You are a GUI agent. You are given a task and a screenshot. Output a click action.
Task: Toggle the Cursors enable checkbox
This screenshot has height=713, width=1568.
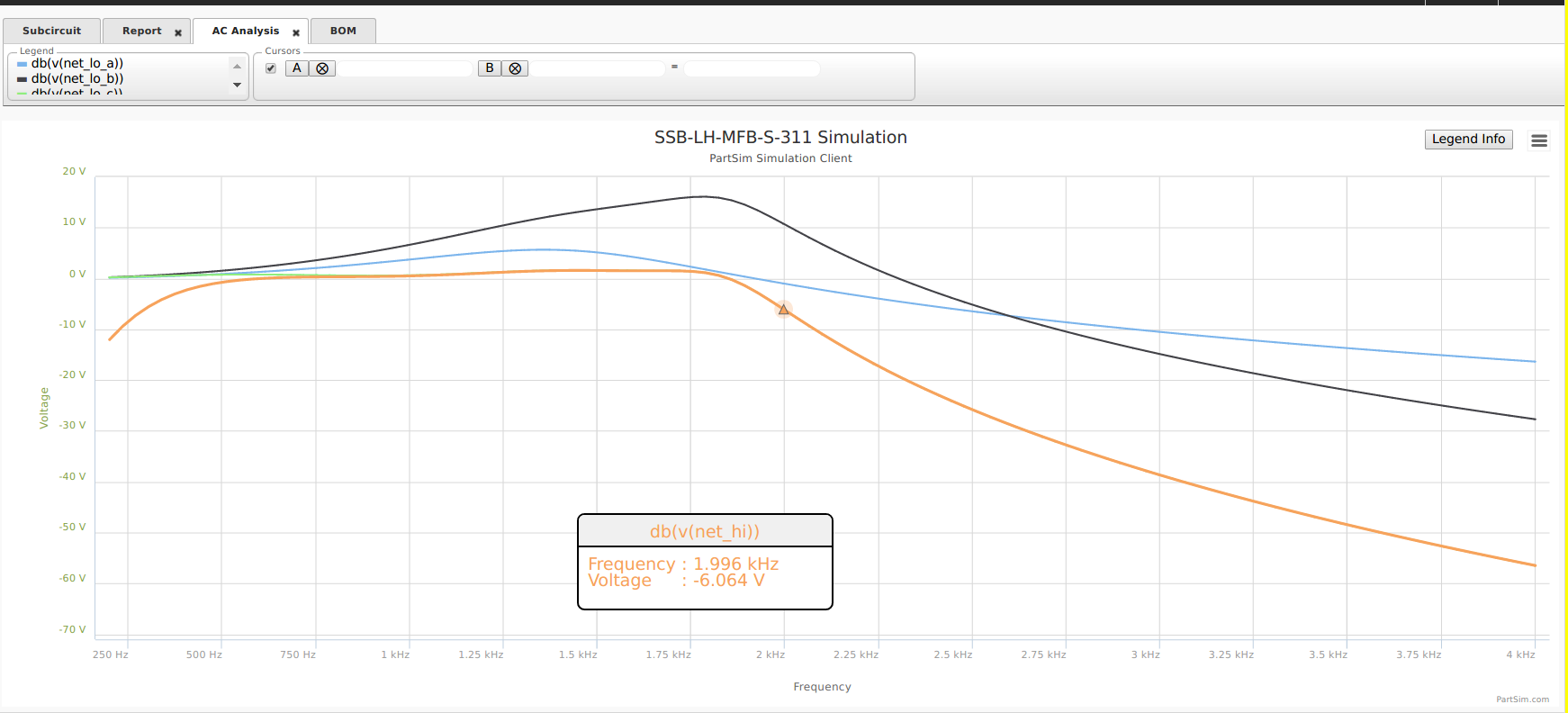(271, 68)
